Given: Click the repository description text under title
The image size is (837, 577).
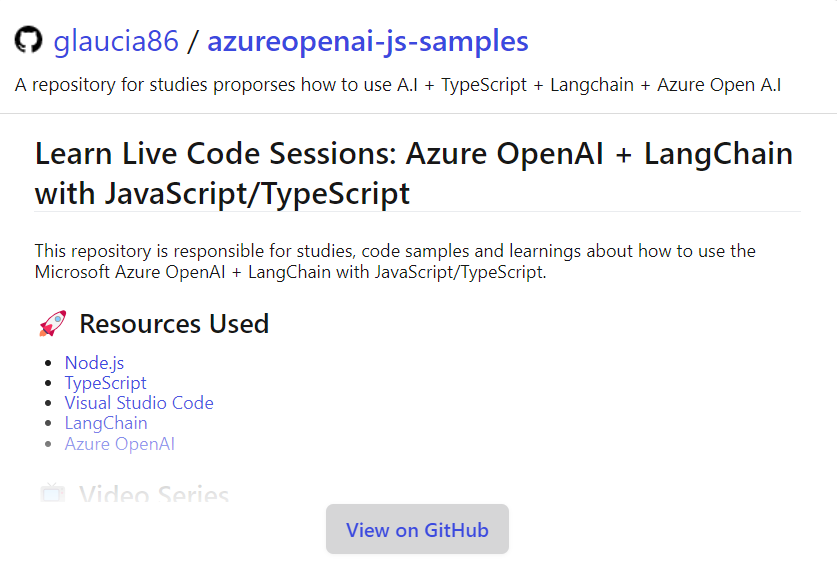Looking at the screenshot, I should pyautogui.click(x=398, y=85).
